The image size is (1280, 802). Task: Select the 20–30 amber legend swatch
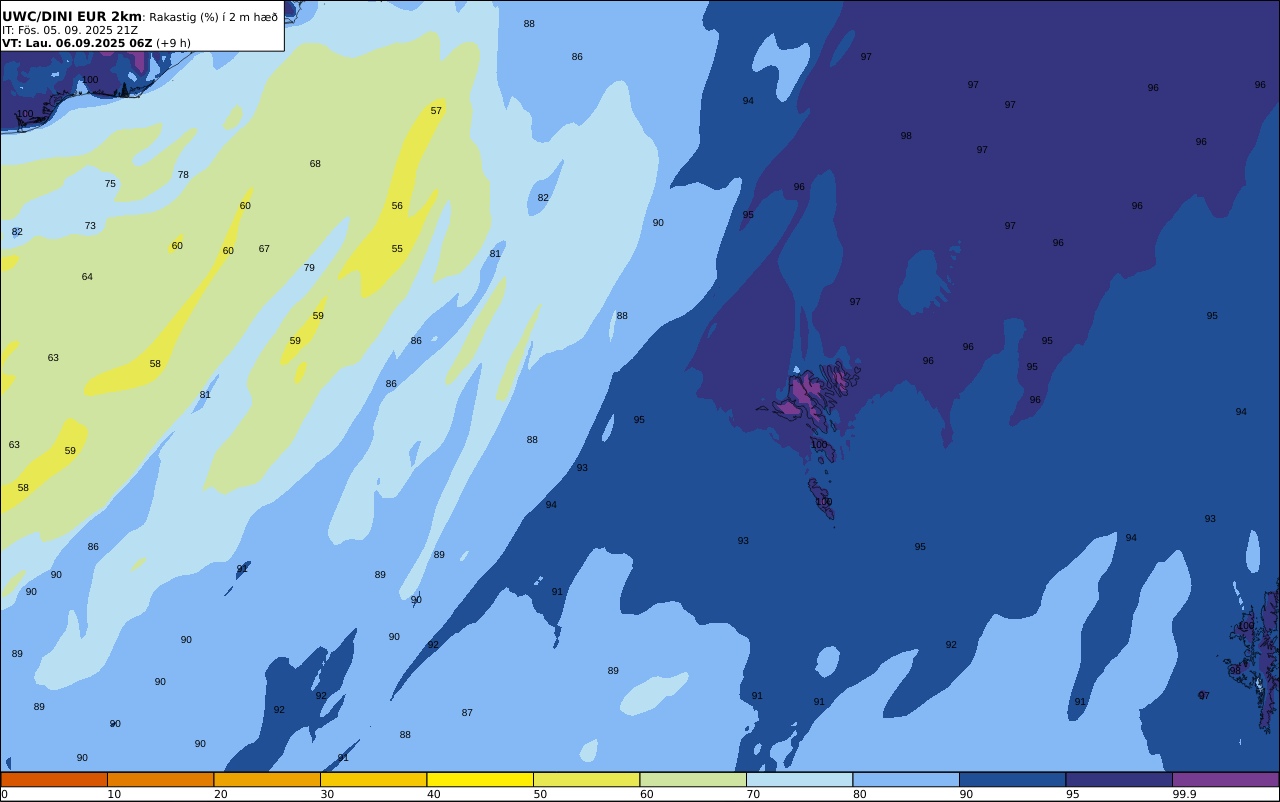(x=267, y=779)
